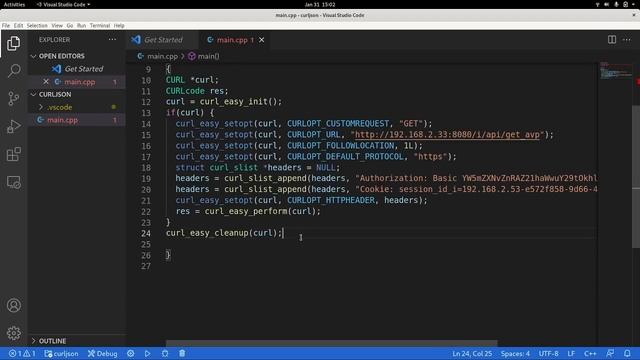
Task: Click the main() breadcrumb
Action: (204, 56)
